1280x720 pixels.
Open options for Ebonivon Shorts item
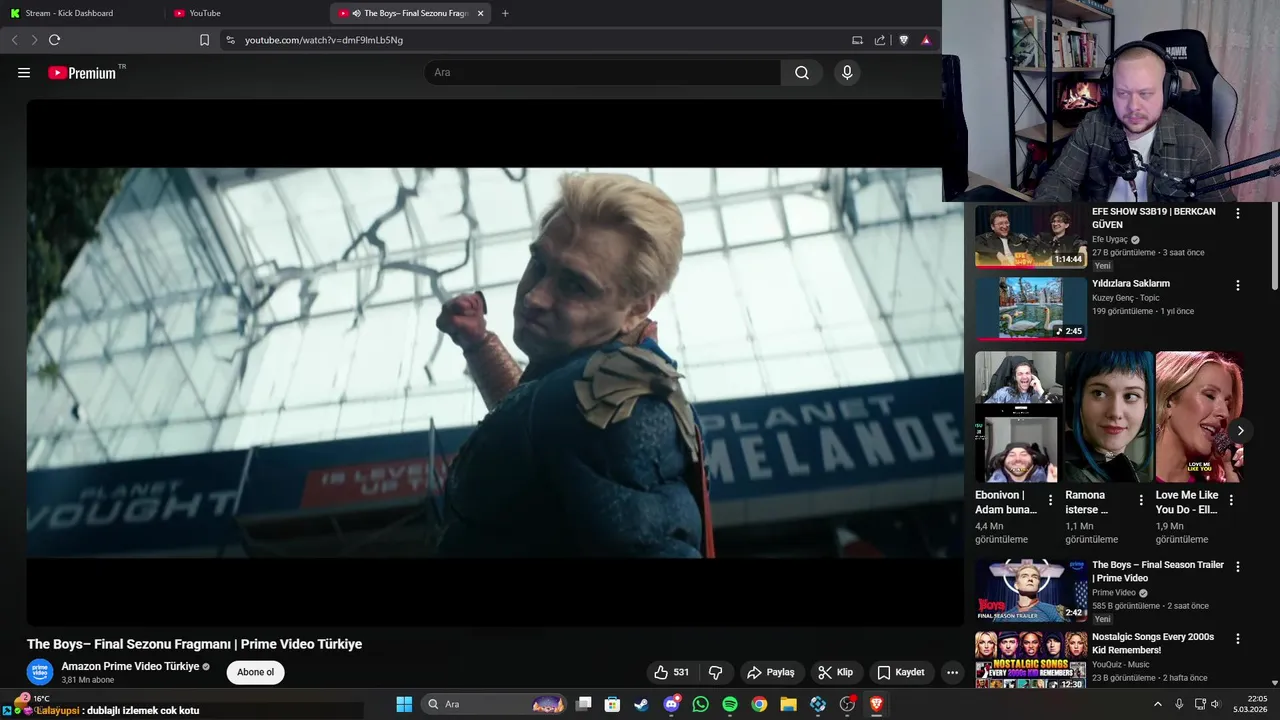coord(1050,500)
